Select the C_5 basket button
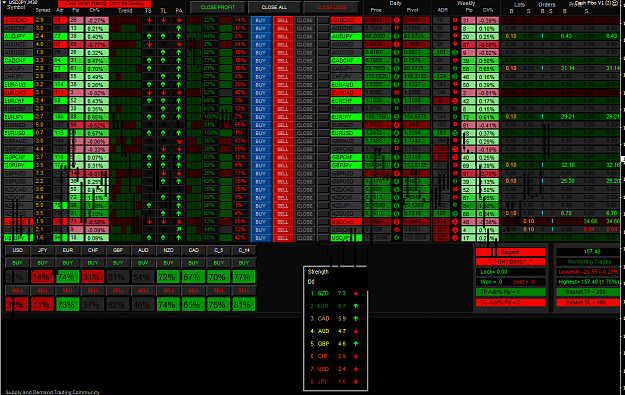The width and height of the screenshot is (625, 395). [x=218, y=250]
